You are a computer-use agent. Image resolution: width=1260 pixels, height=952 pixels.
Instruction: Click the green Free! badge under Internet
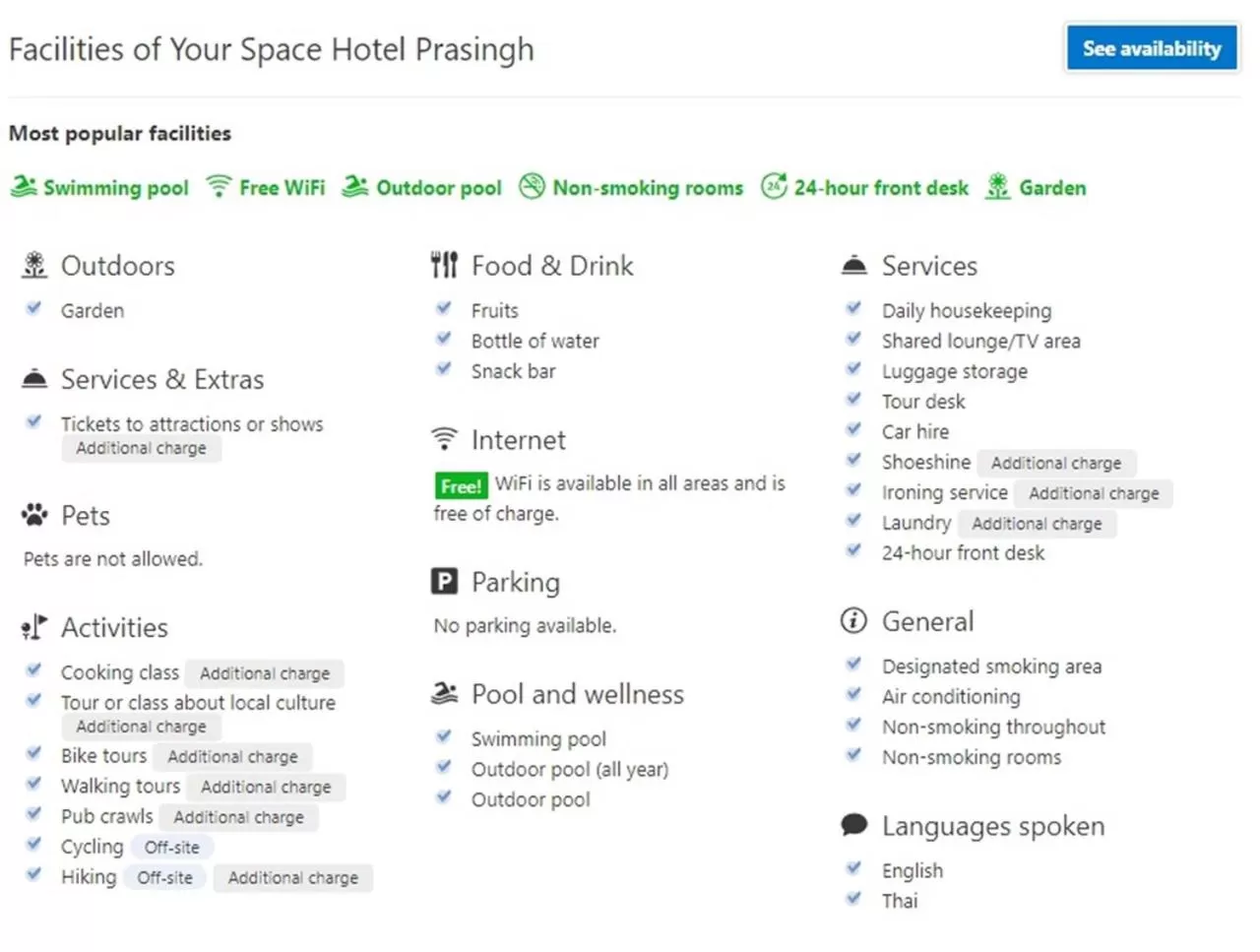[x=460, y=485]
